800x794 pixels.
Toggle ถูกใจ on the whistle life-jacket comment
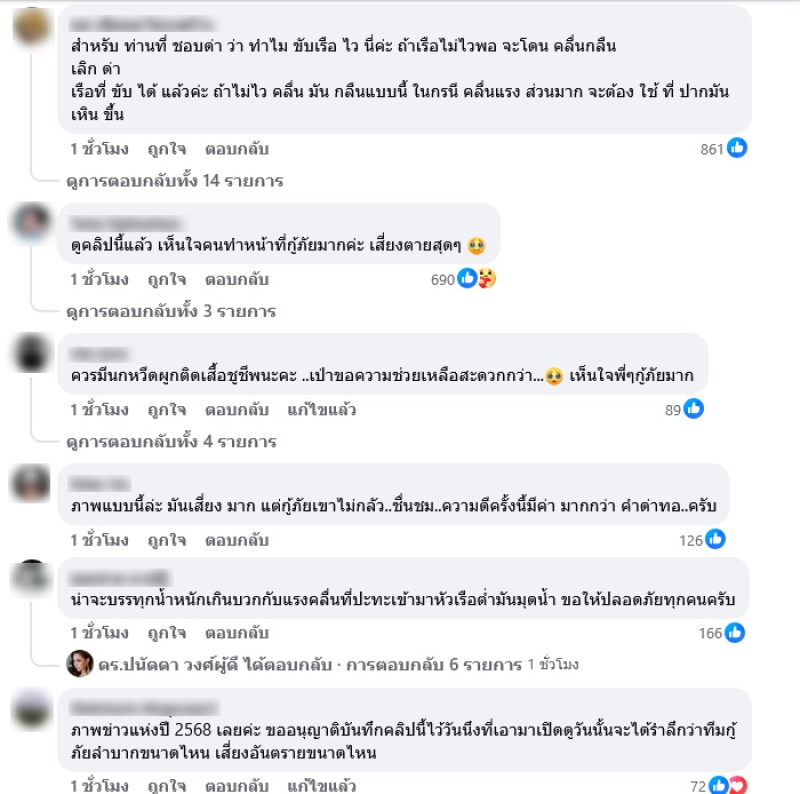click(166, 410)
